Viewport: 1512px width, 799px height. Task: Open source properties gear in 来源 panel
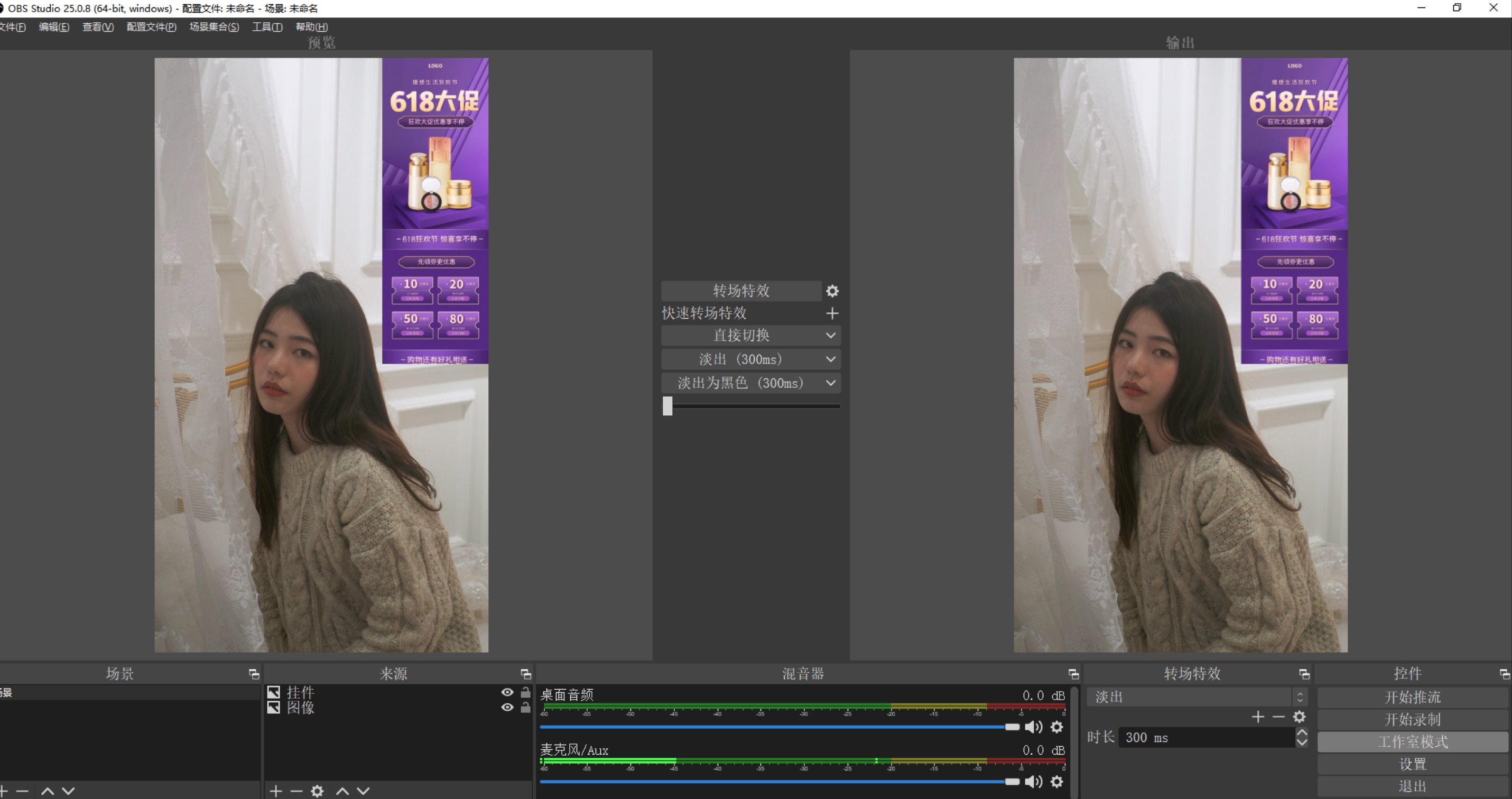coord(317,792)
